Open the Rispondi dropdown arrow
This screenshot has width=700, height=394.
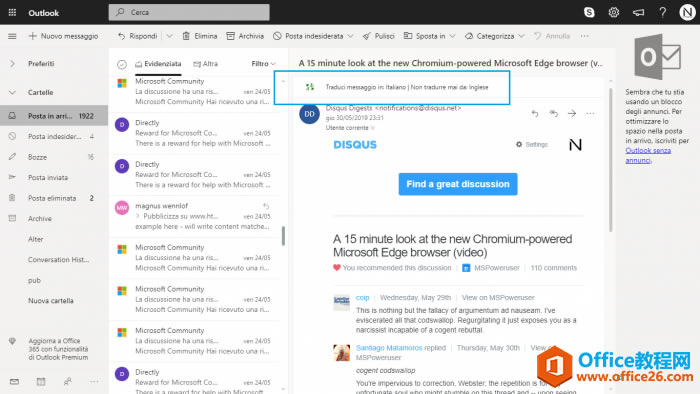[170, 36]
